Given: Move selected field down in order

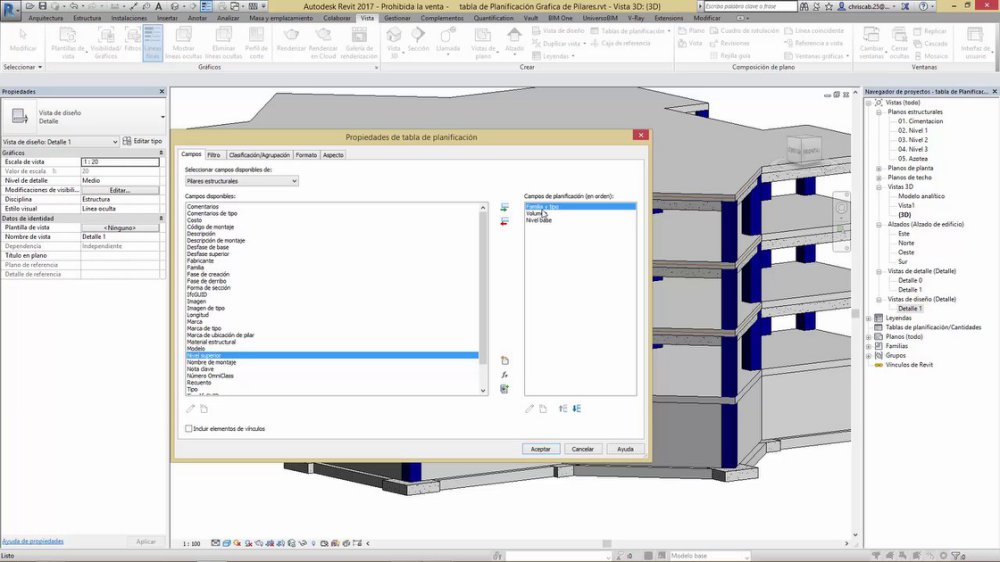Looking at the screenshot, I should click(577, 409).
